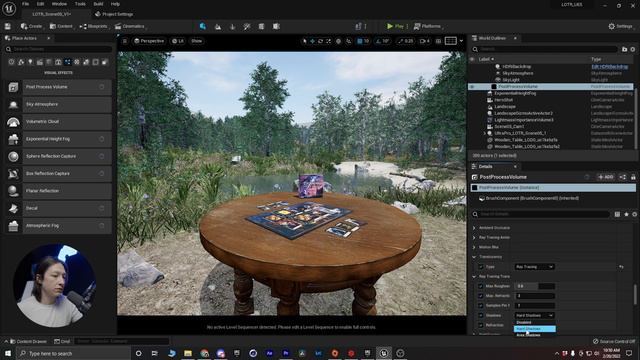Open viewport options hamburger menu
Image resolution: width=640 pixels, height=360 pixels.
[124, 41]
